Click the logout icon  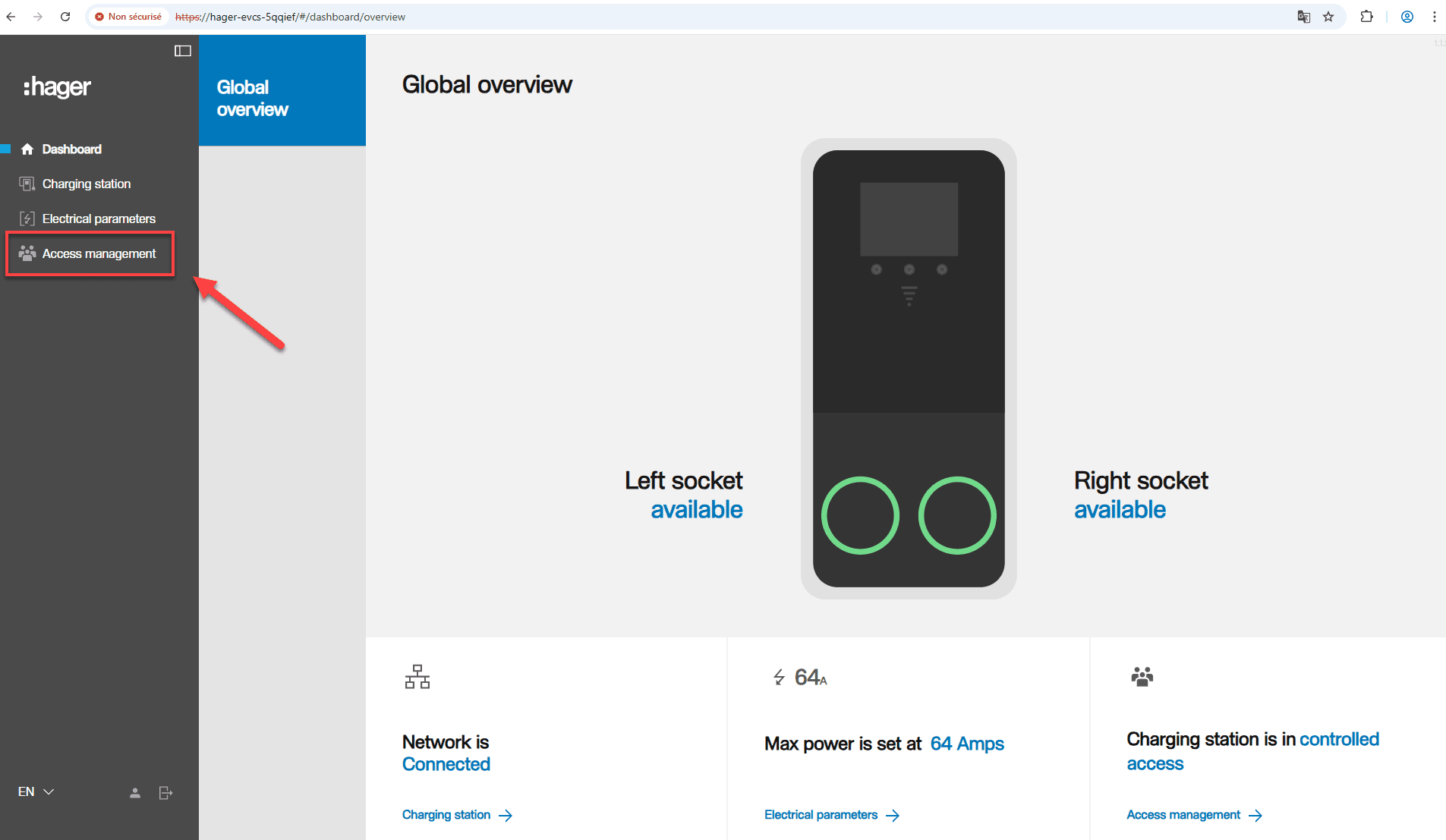(x=165, y=793)
